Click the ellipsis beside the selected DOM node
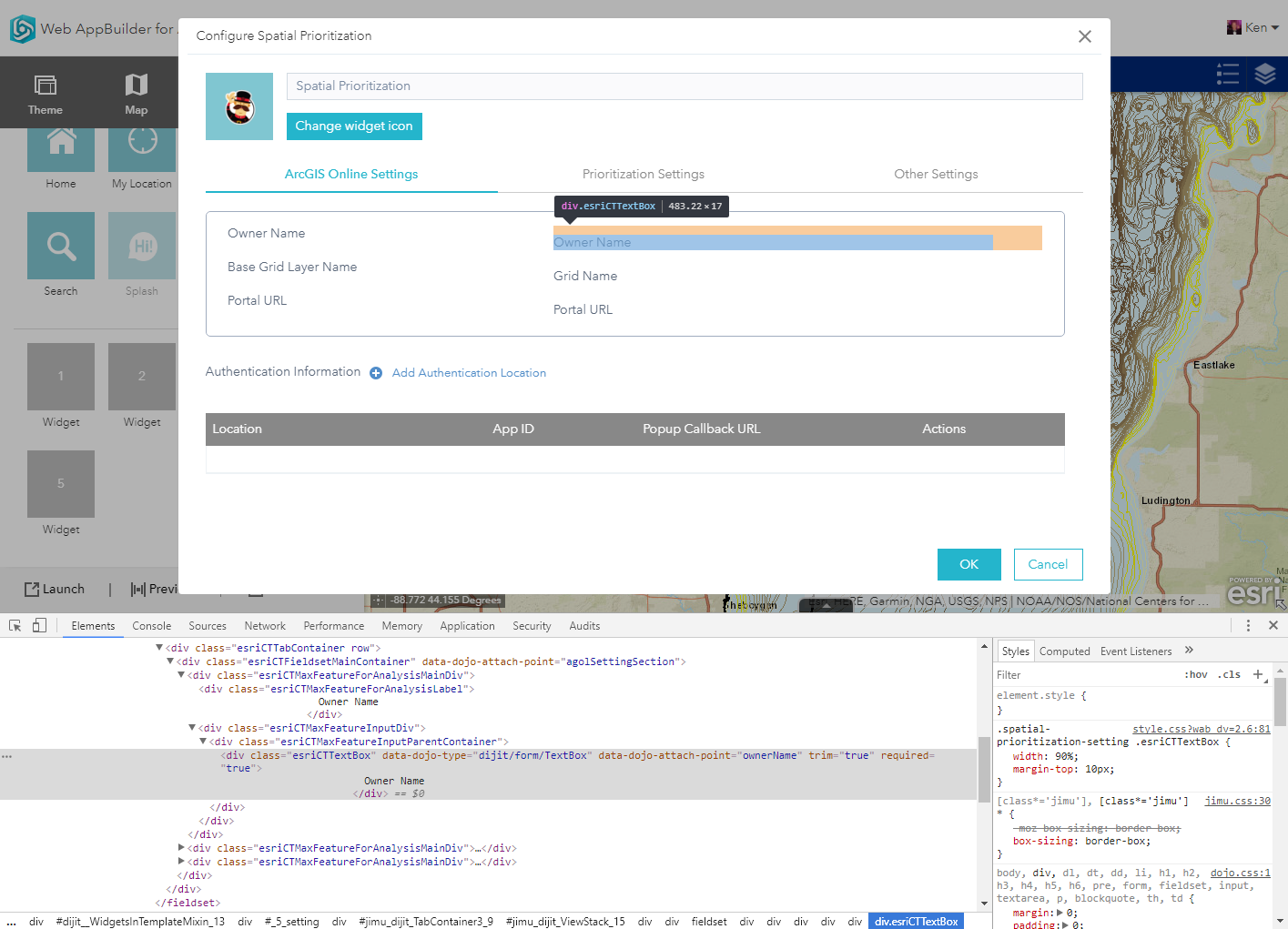The image size is (1288, 929). pos(7,756)
